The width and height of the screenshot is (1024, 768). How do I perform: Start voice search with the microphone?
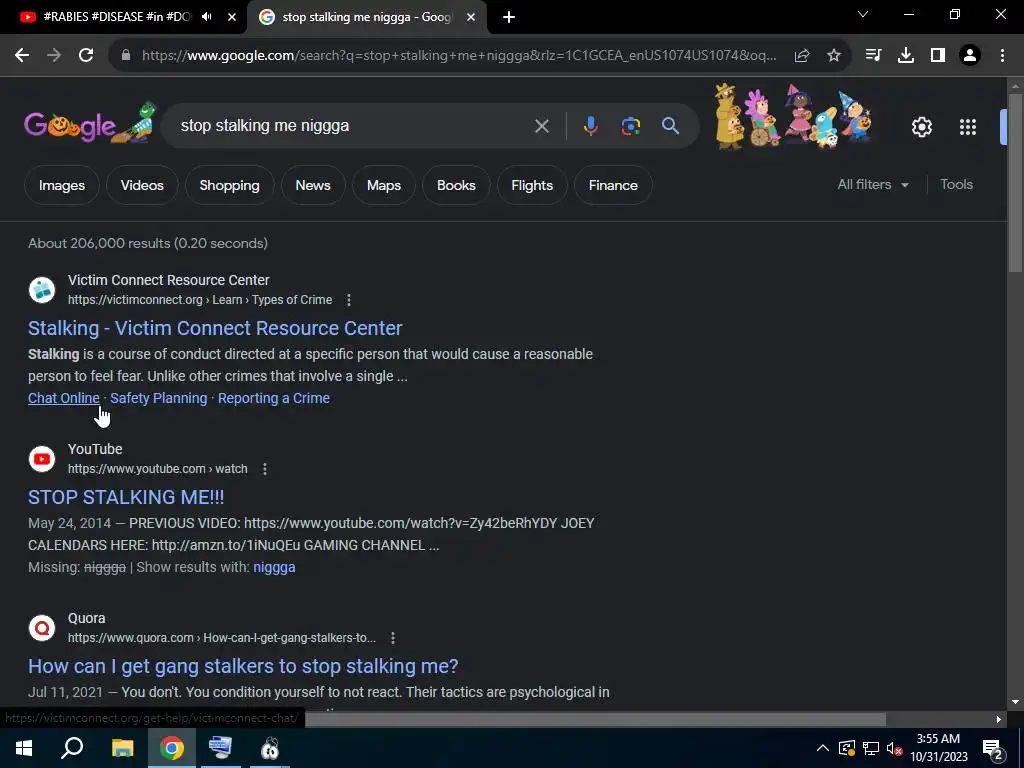[590, 125]
